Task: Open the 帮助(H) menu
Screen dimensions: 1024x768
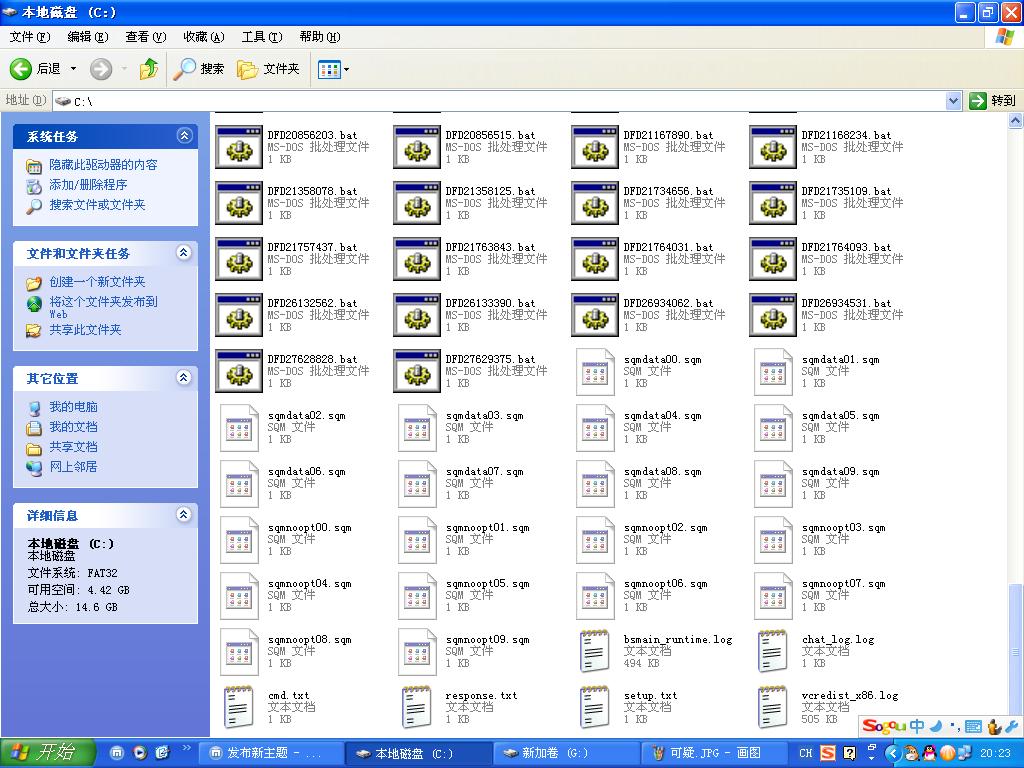Action: 320,37
